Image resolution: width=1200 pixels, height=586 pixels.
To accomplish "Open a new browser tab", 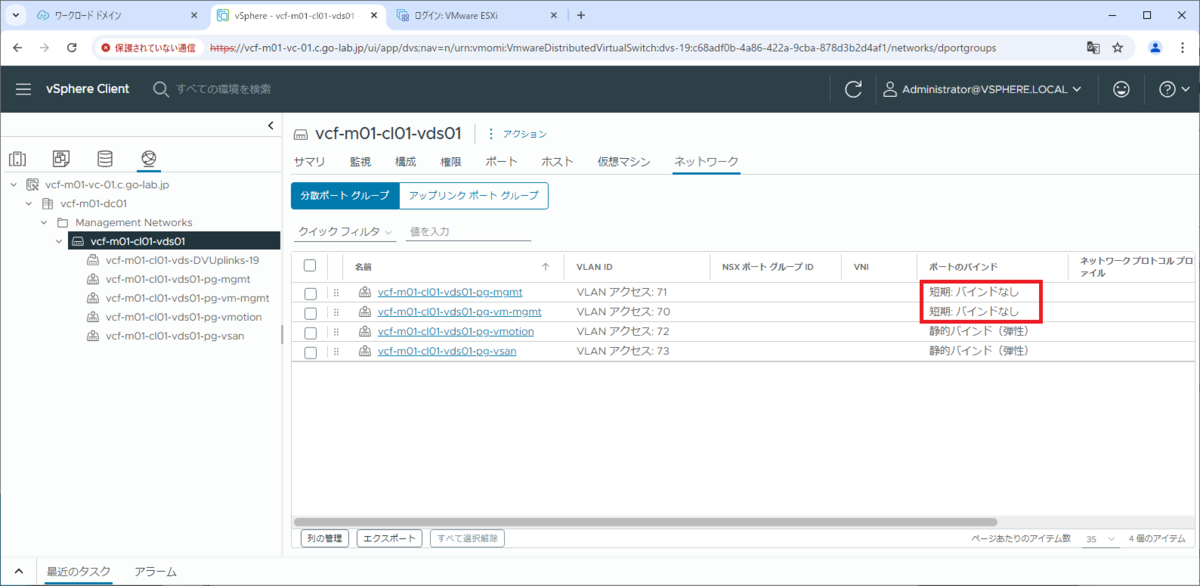I will click(581, 15).
